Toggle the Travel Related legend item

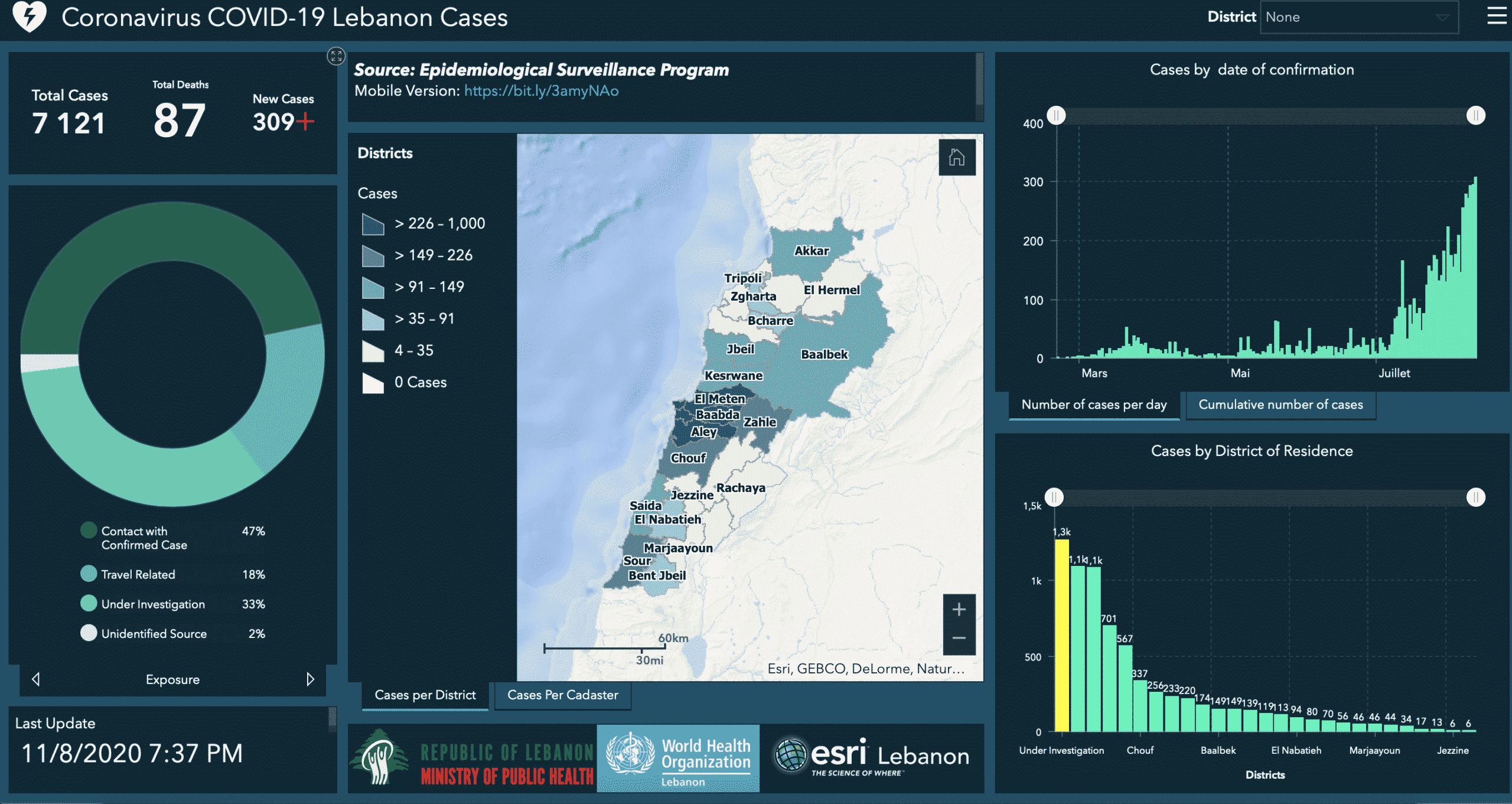click(138, 574)
